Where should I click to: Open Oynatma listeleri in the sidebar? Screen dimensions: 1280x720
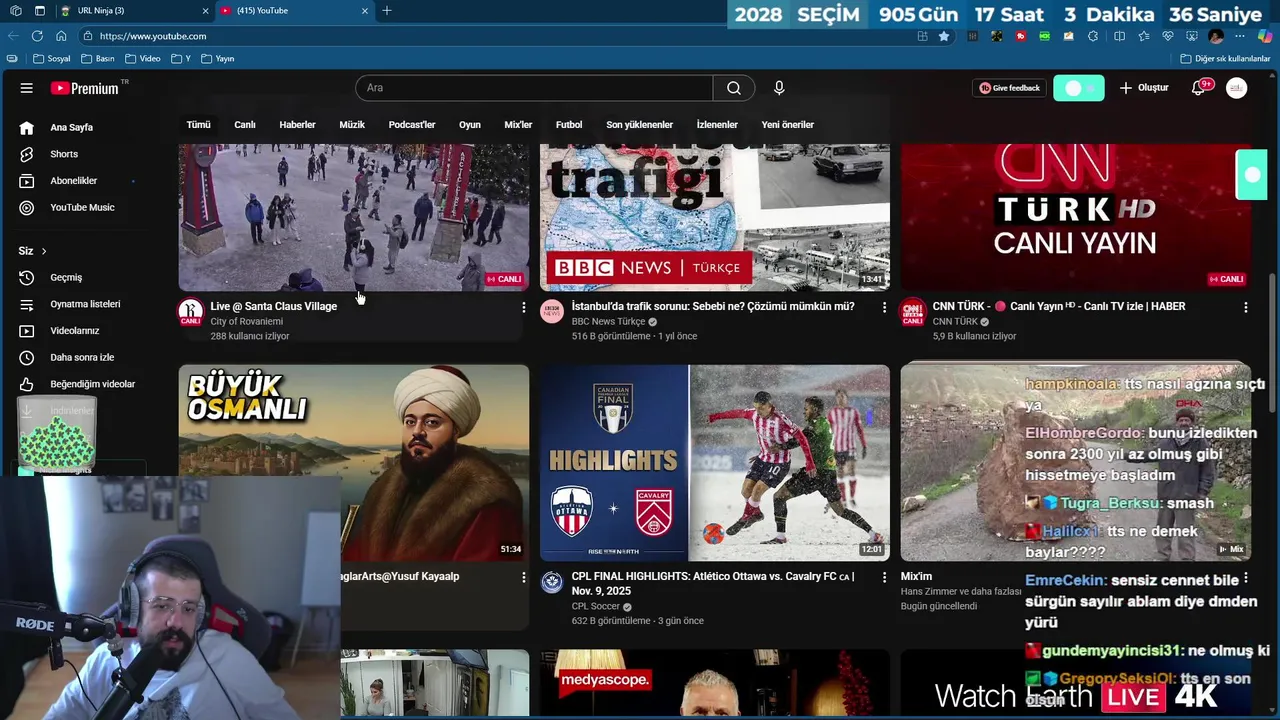tap(85, 304)
